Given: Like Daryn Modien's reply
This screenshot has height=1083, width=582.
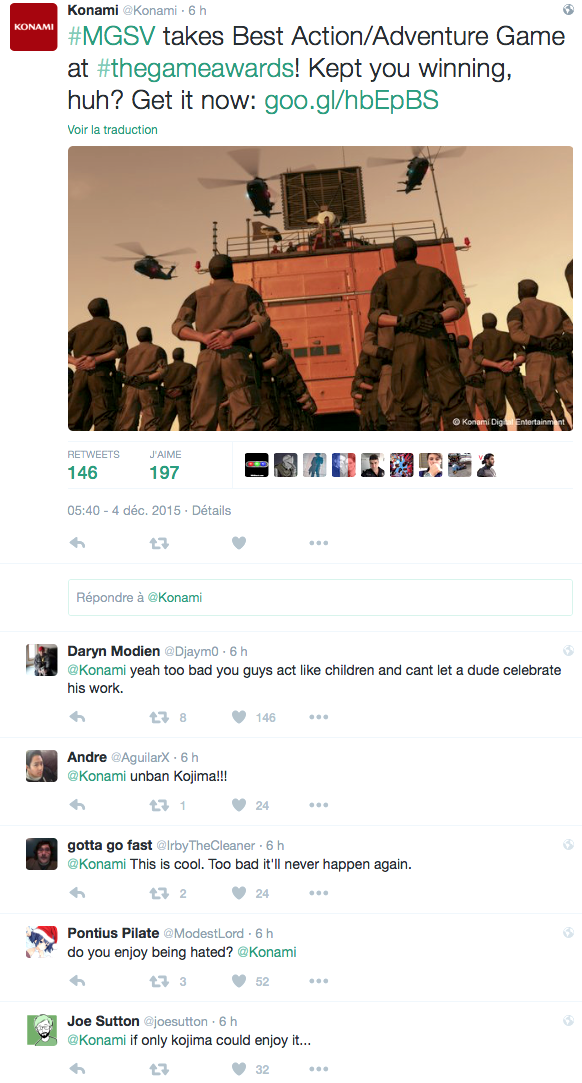Looking at the screenshot, I should [239, 717].
